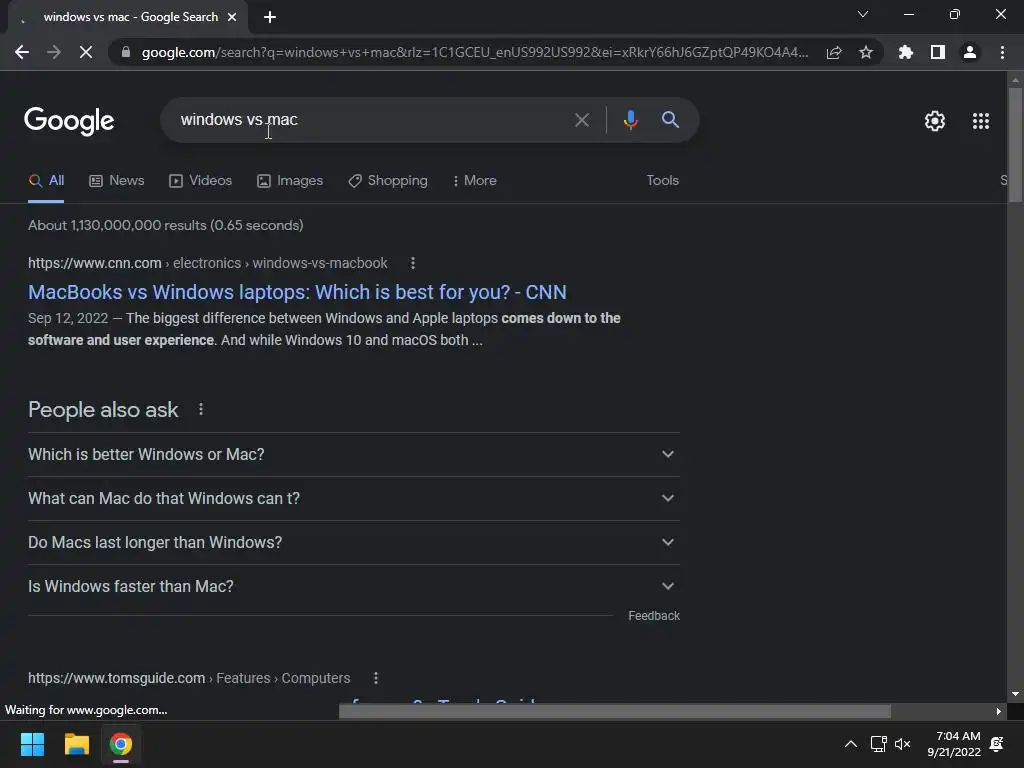Open the Chrome profile avatar
1024x768 pixels.
tap(970, 52)
